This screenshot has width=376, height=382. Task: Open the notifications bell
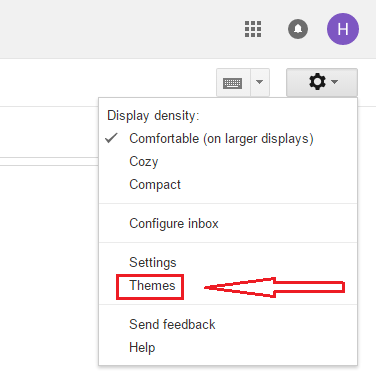[298, 29]
